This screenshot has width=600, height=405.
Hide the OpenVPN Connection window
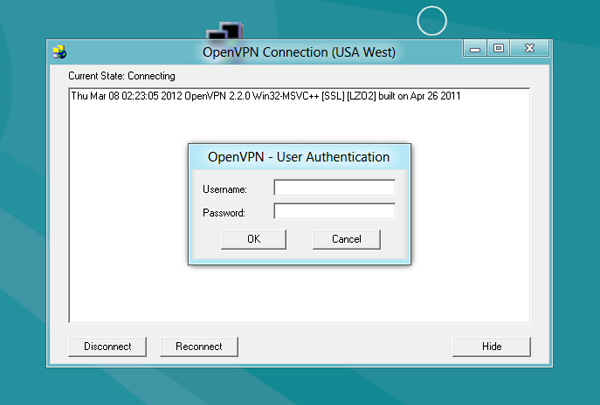coord(492,346)
